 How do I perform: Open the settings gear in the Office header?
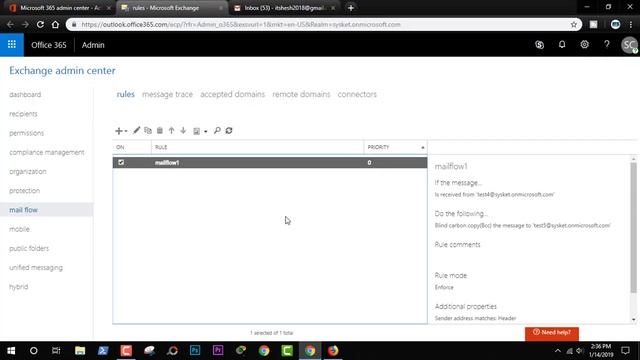[584, 44]
